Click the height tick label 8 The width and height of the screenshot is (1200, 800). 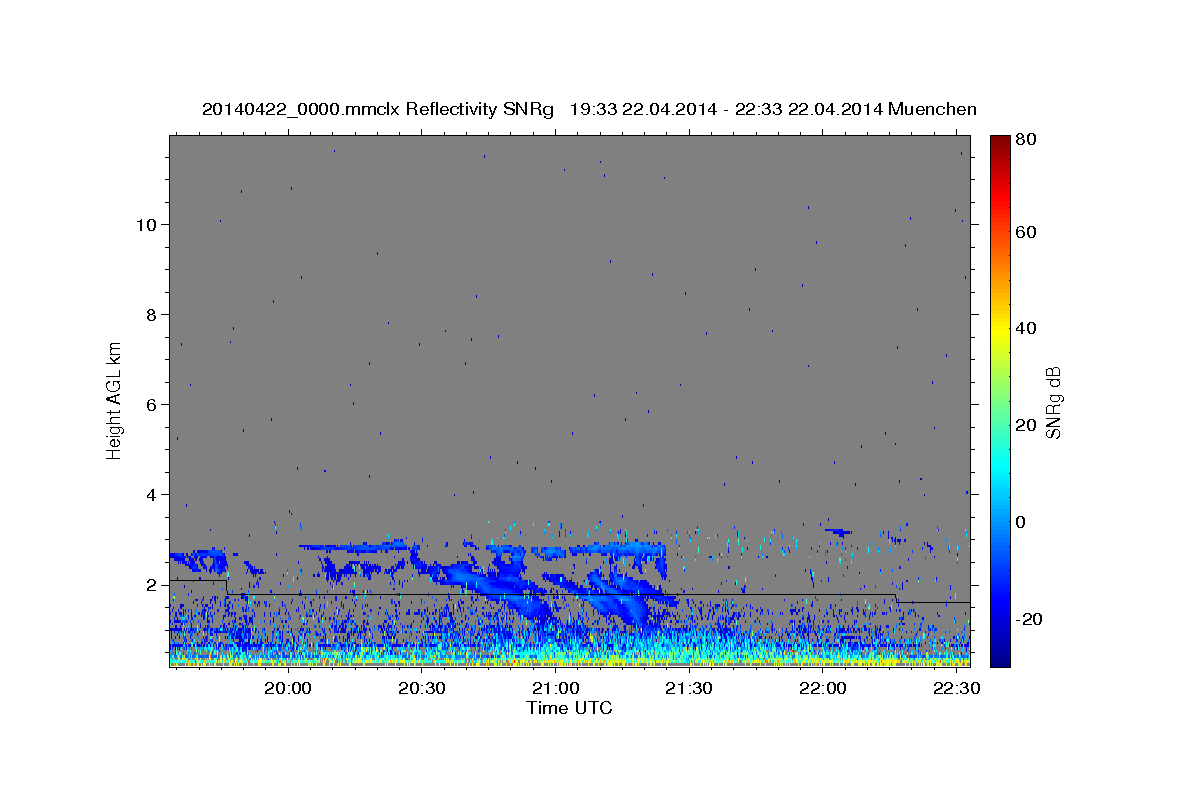click(x=151, y=314)
